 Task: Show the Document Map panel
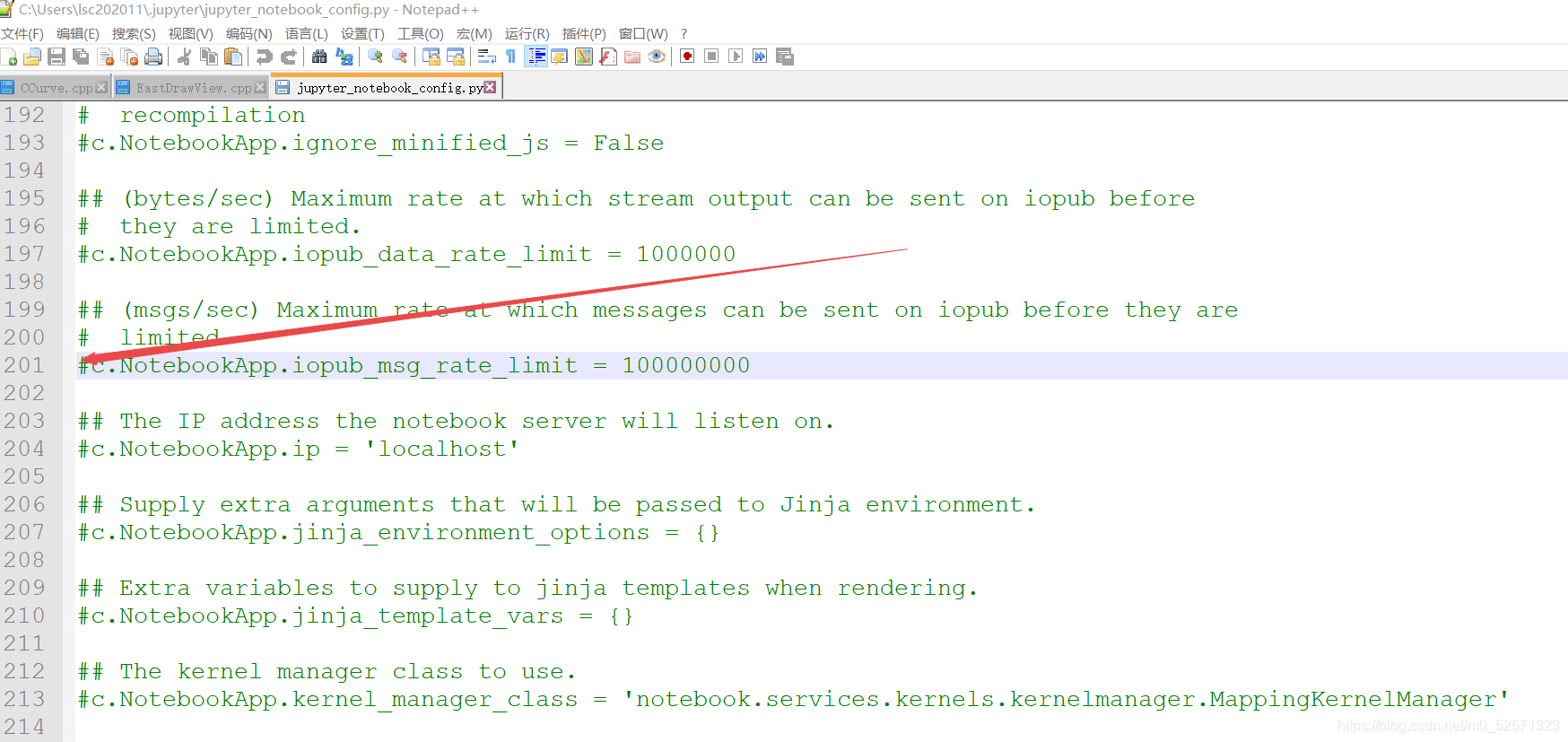pos(584,57)
